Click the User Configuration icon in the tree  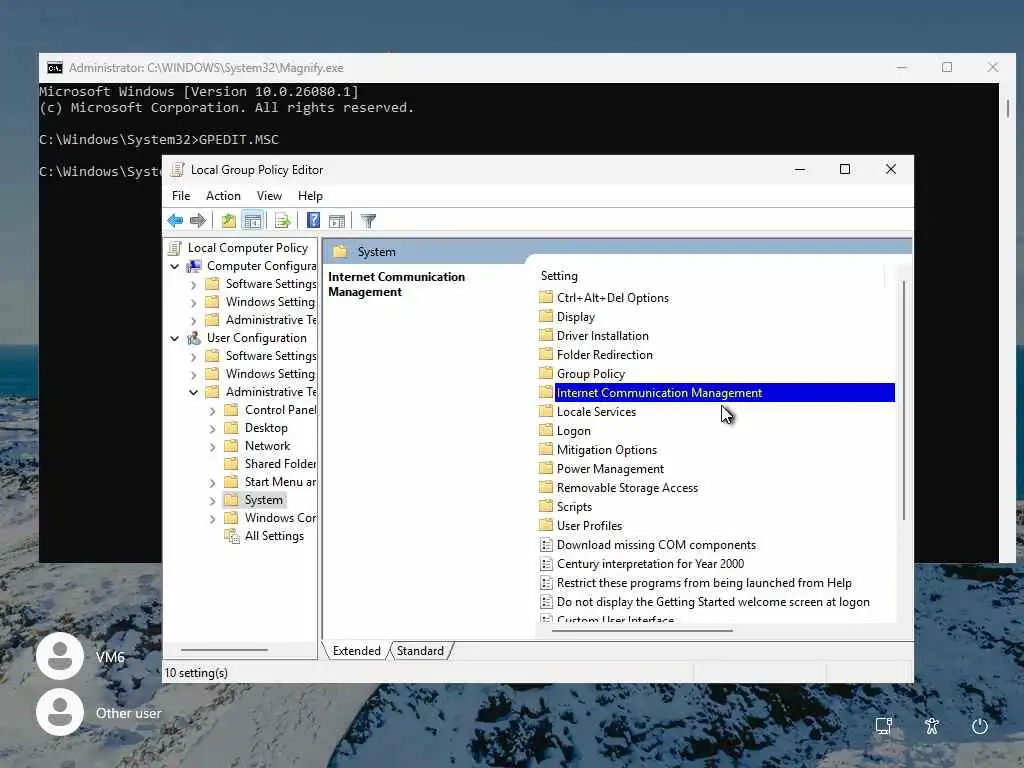tap(194, 338)
